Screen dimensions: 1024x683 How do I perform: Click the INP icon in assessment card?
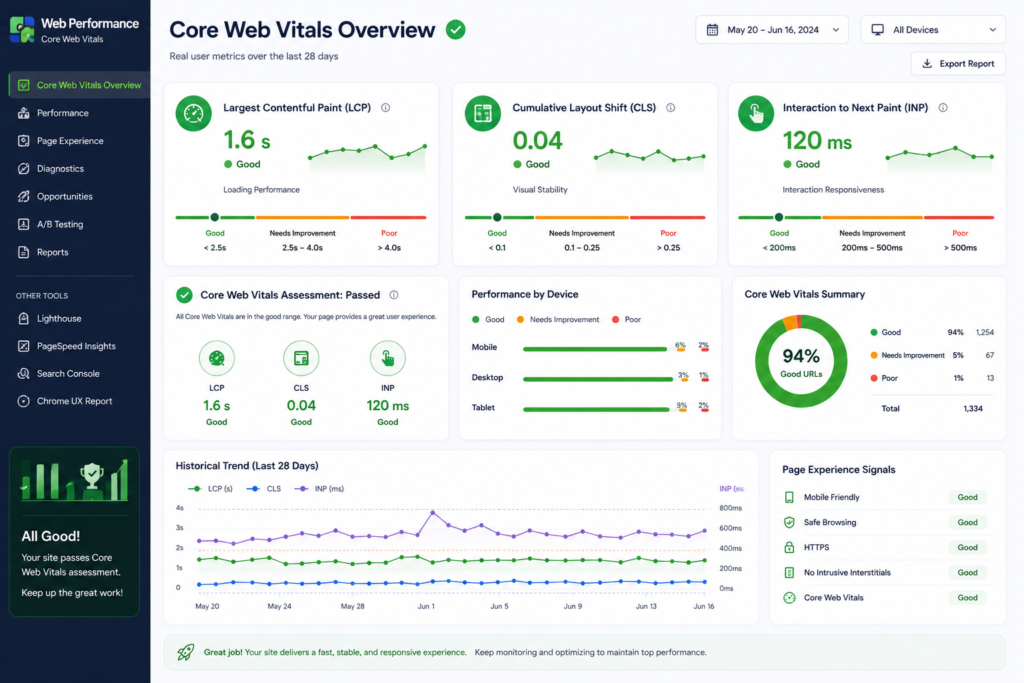pos(388,358)
